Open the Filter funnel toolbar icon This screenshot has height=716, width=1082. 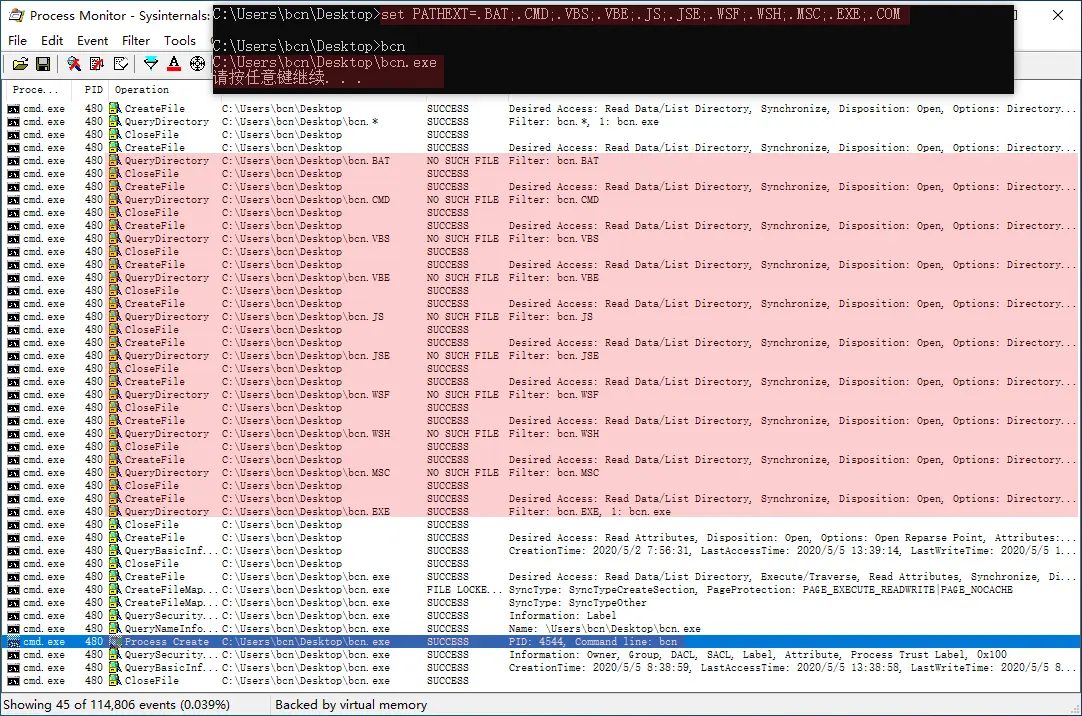pyautogui.click(x=150, y=64)
